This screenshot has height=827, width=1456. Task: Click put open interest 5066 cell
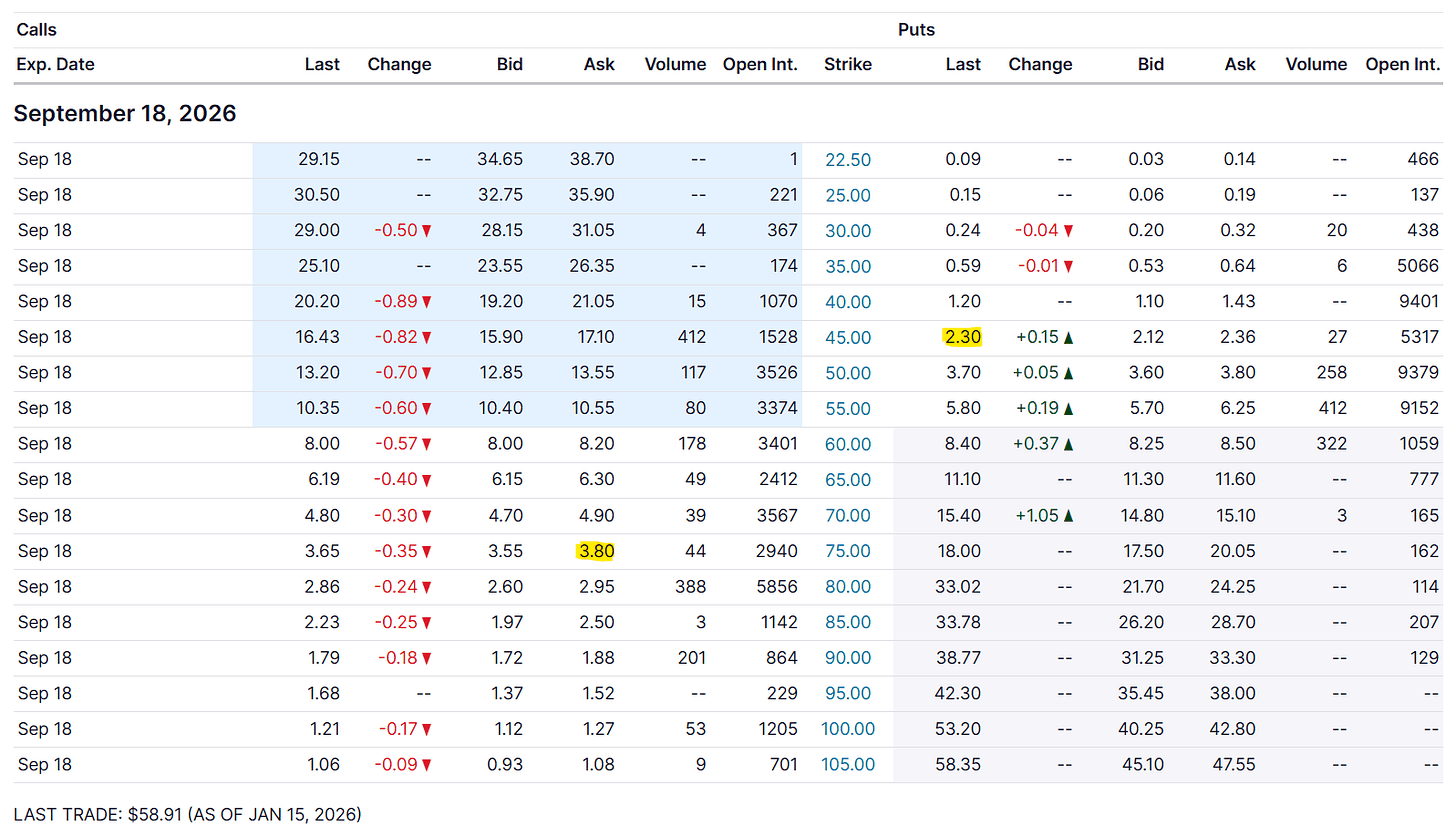click(x=1419, y=266)
